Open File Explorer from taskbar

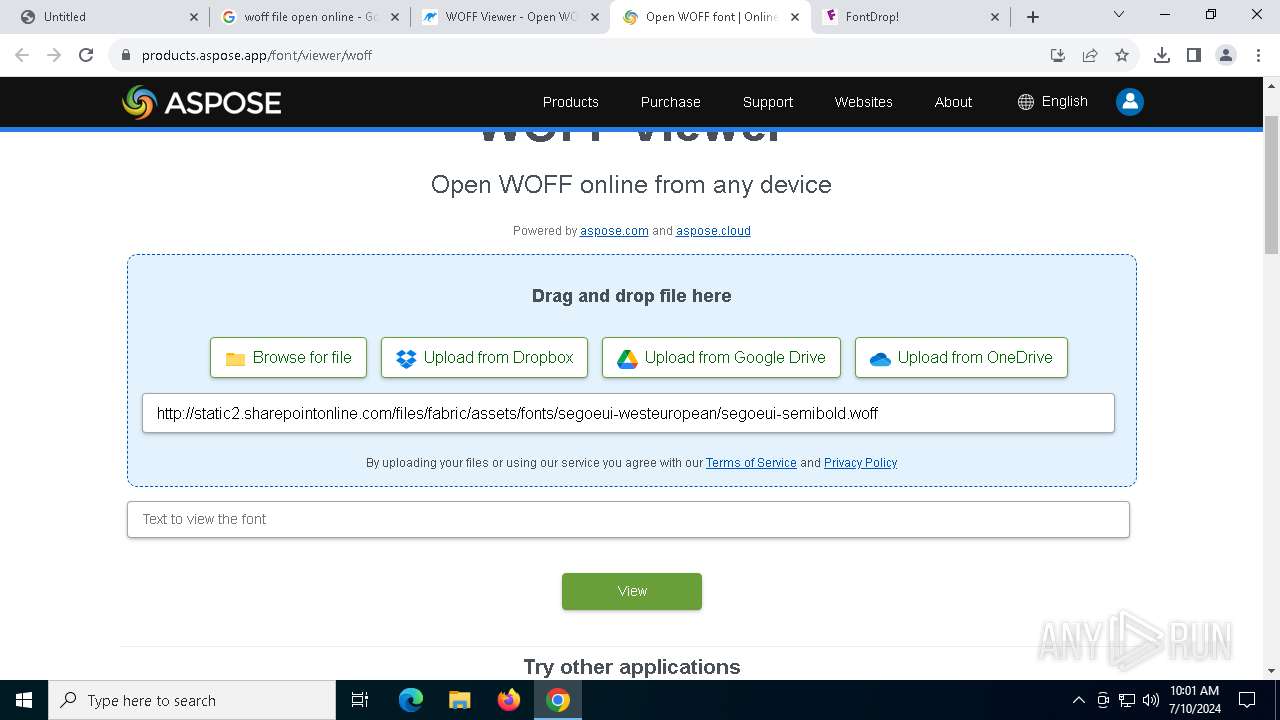(459, 700)
